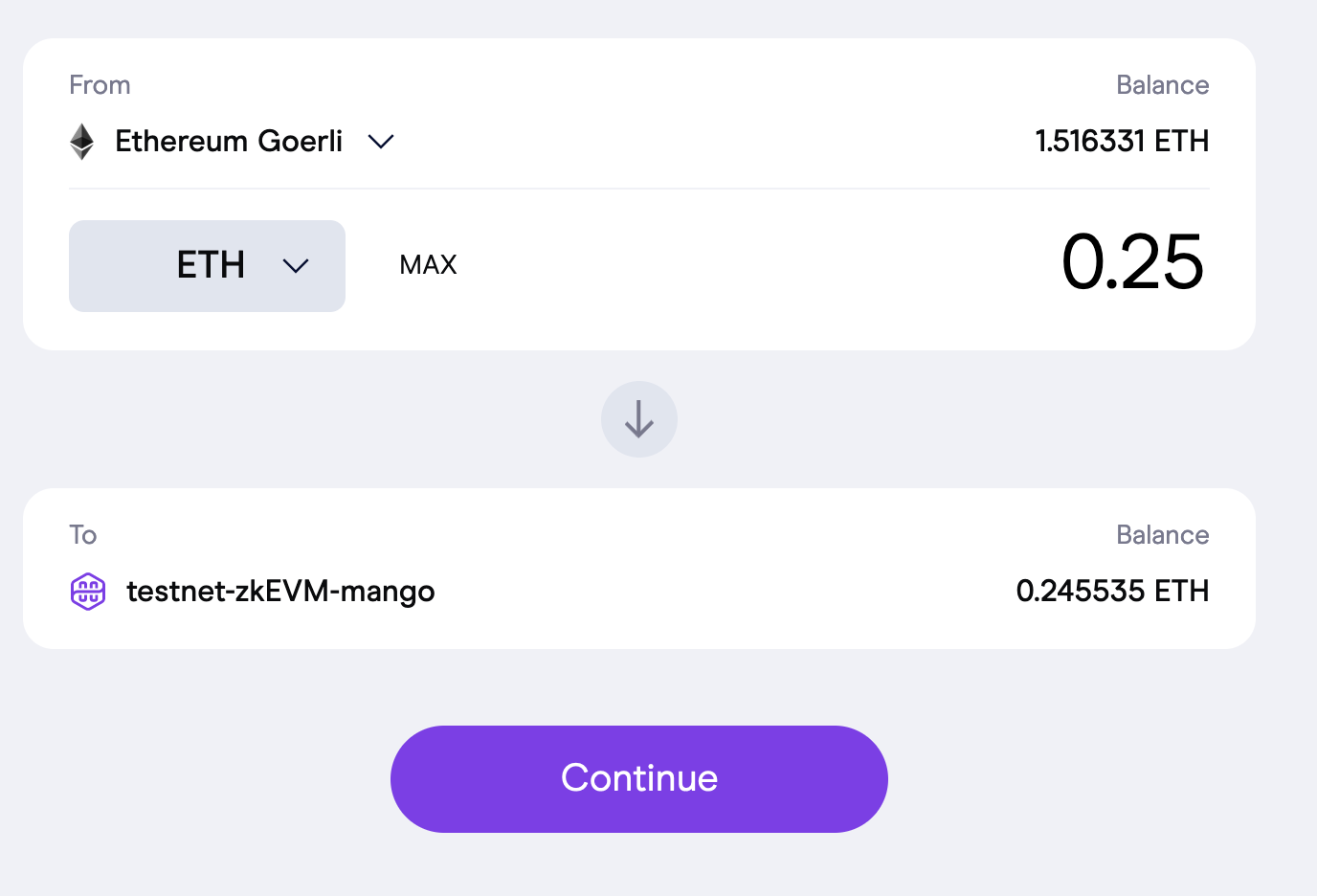Click the chevron beside Ethereum Goerli
Image resolution: width=1317 pixels, height=896 pixels.
(380, 142)
